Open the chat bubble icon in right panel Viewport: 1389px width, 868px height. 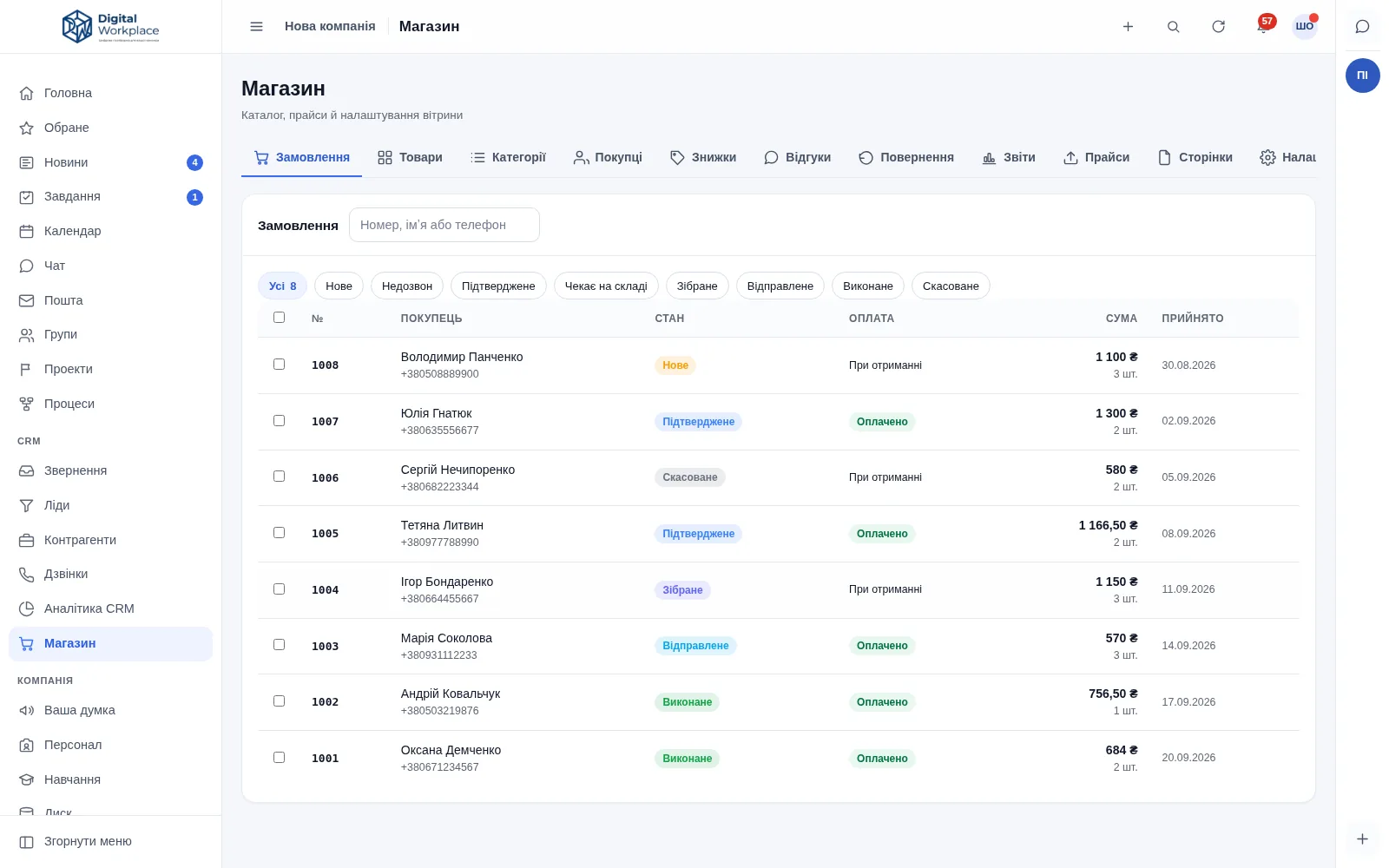tap(1362, 26)
